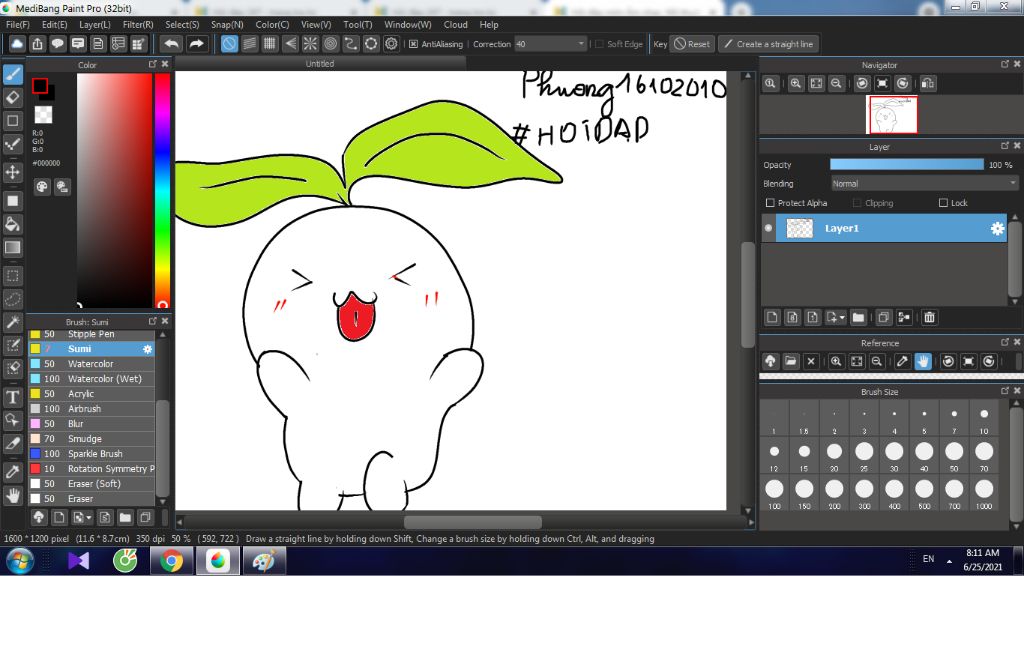Open the Windows Start button
The height and width of the screenshot is (661, 1024).
tap(20, 561)
